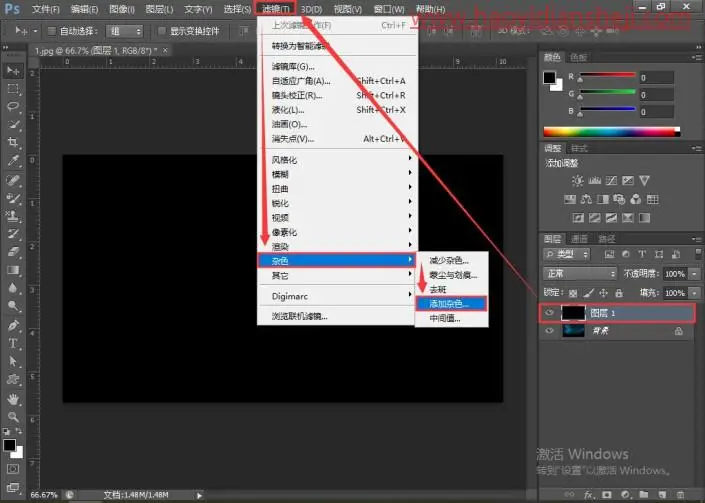Switch to the 通道 tab

tap(579, 239)
